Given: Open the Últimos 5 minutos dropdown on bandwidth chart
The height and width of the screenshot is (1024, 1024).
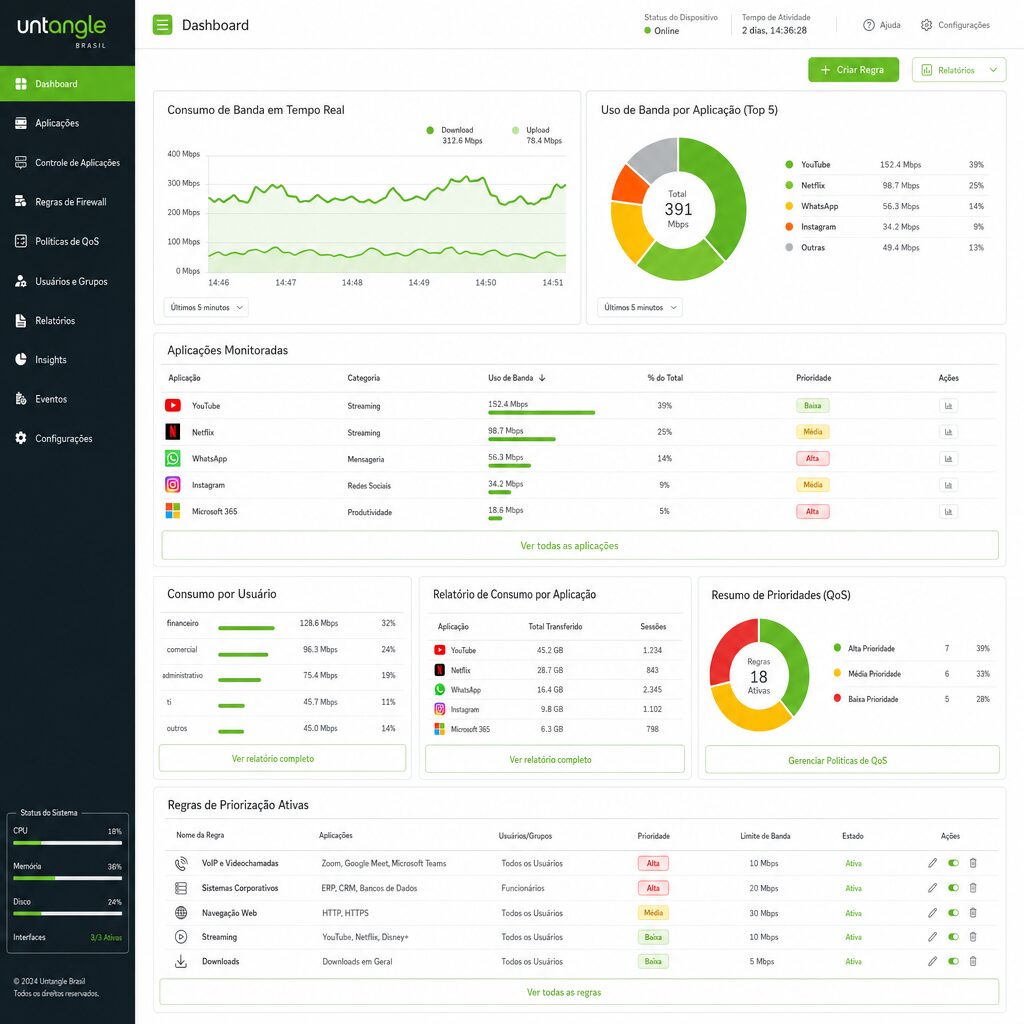Looking at the screenshot, I should (205, 307).
